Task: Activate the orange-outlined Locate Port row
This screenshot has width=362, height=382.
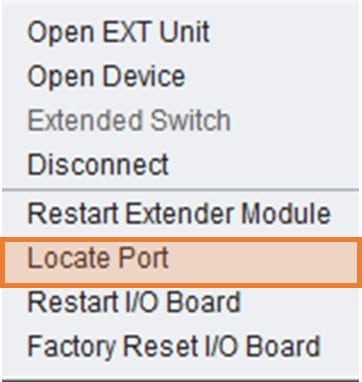Action: pos(181,262)
